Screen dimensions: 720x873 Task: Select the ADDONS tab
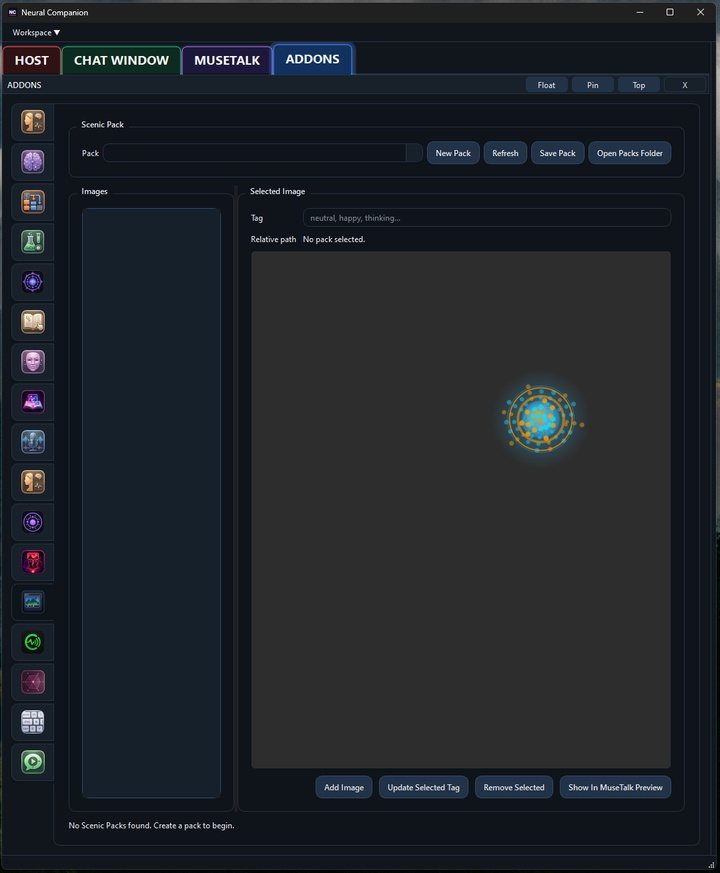pyautogui.click(x=312, y=60)
